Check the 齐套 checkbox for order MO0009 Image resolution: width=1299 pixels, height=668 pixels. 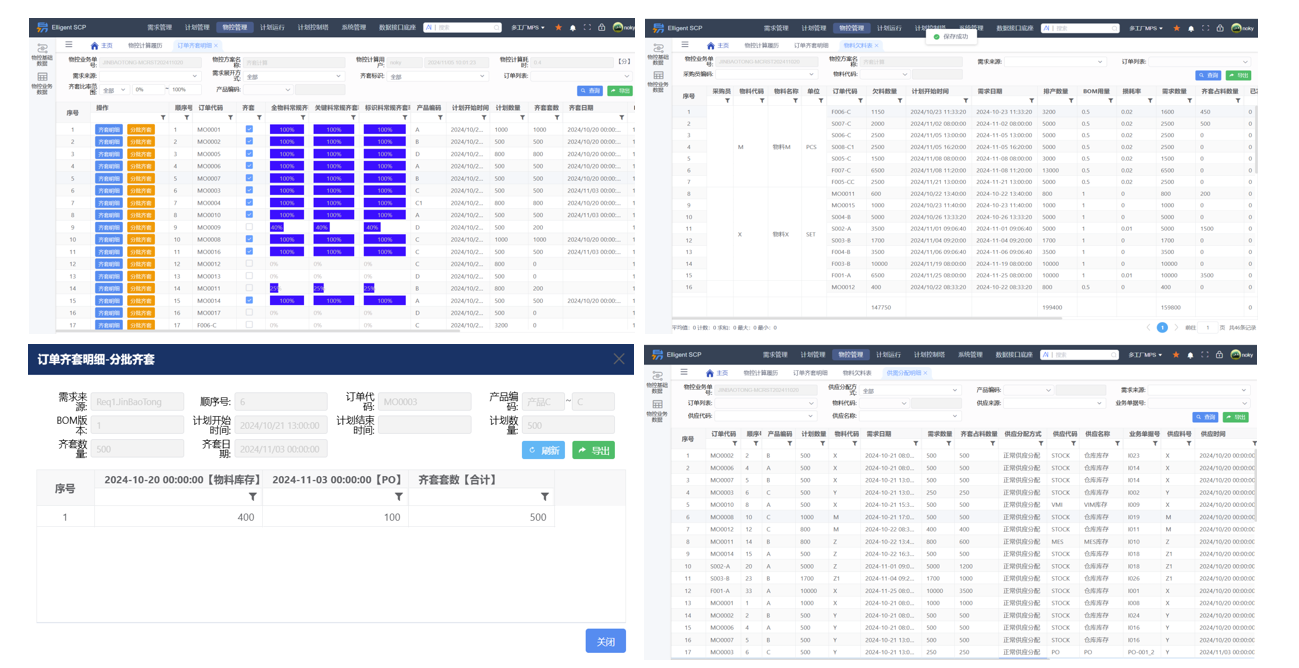point(249,227)
